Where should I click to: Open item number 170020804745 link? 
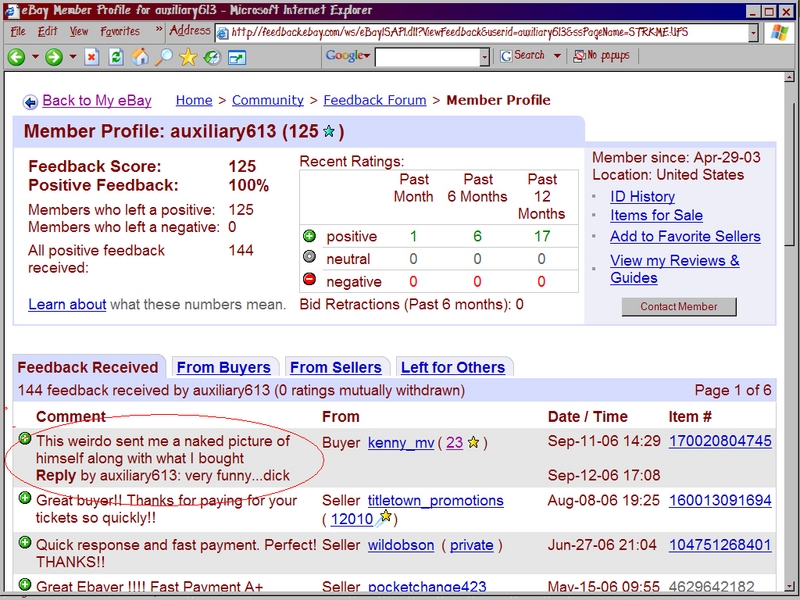tap(720, 441)
